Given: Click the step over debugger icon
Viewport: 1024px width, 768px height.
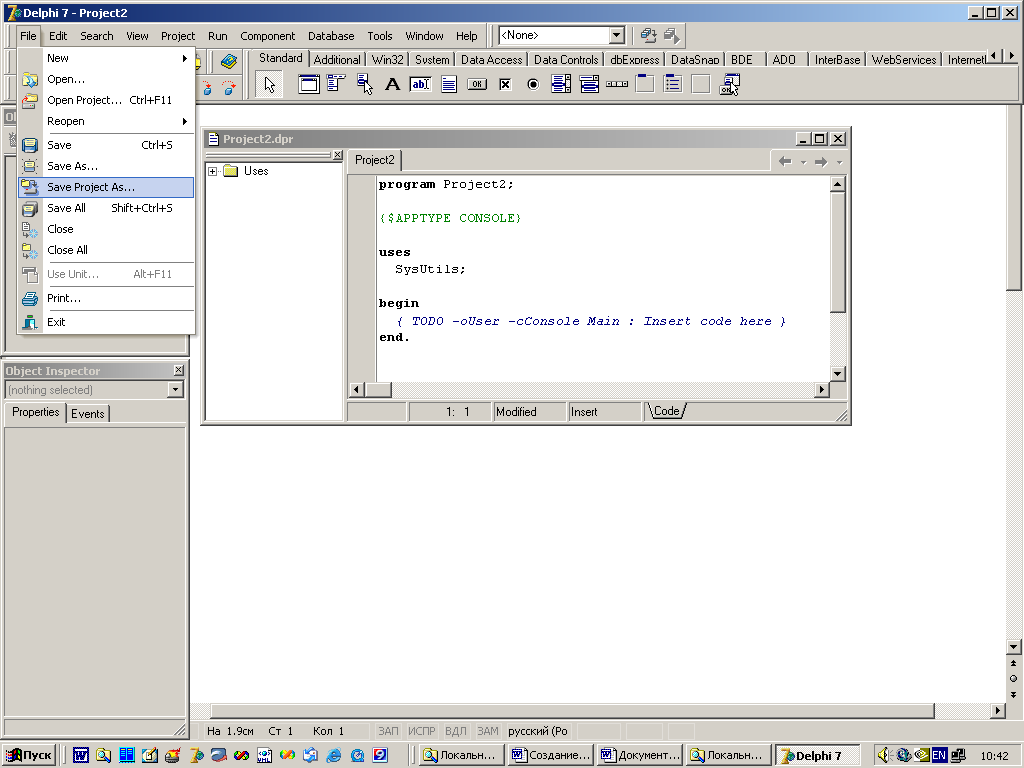Looking at the screenshot, I should tap(229, 88).
